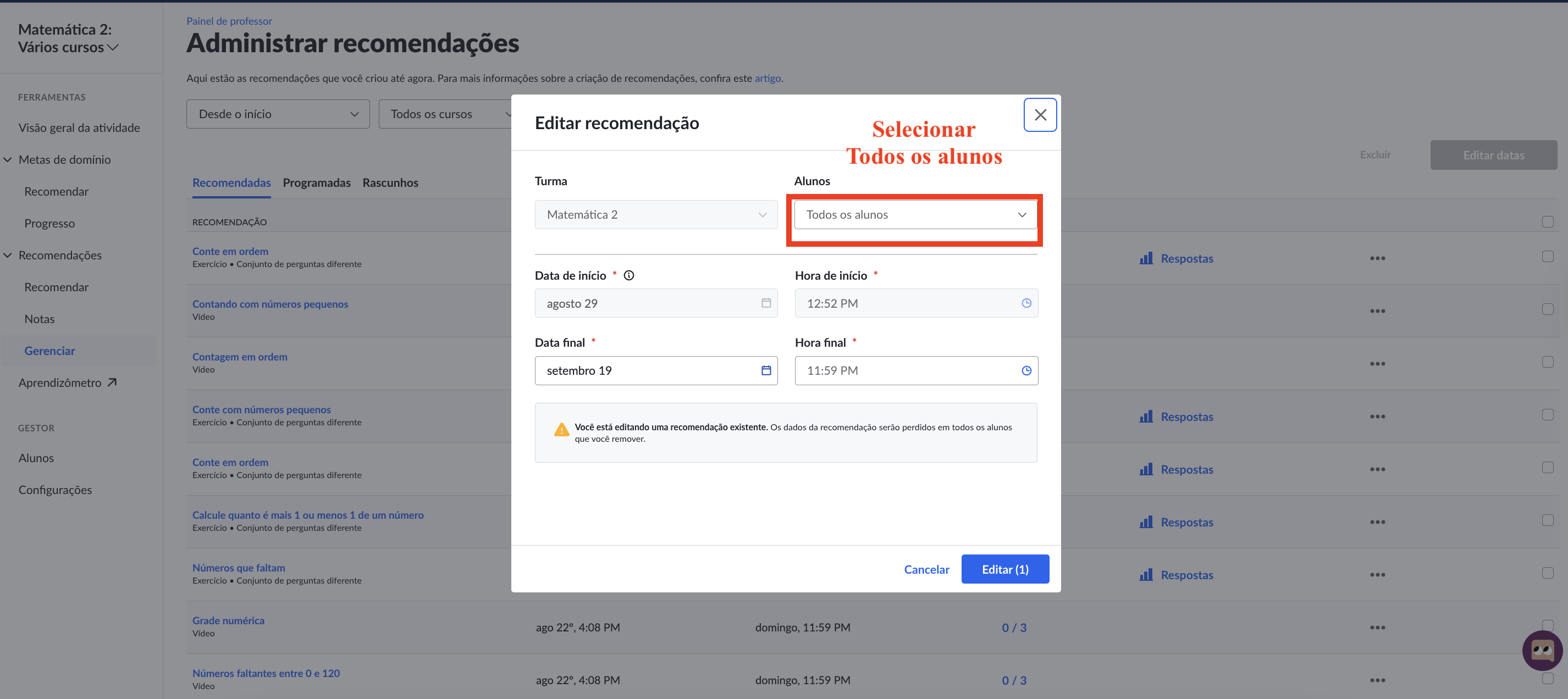Click the Hora final 11:59 PM field

pyautogui.click(x=916, y=370)
